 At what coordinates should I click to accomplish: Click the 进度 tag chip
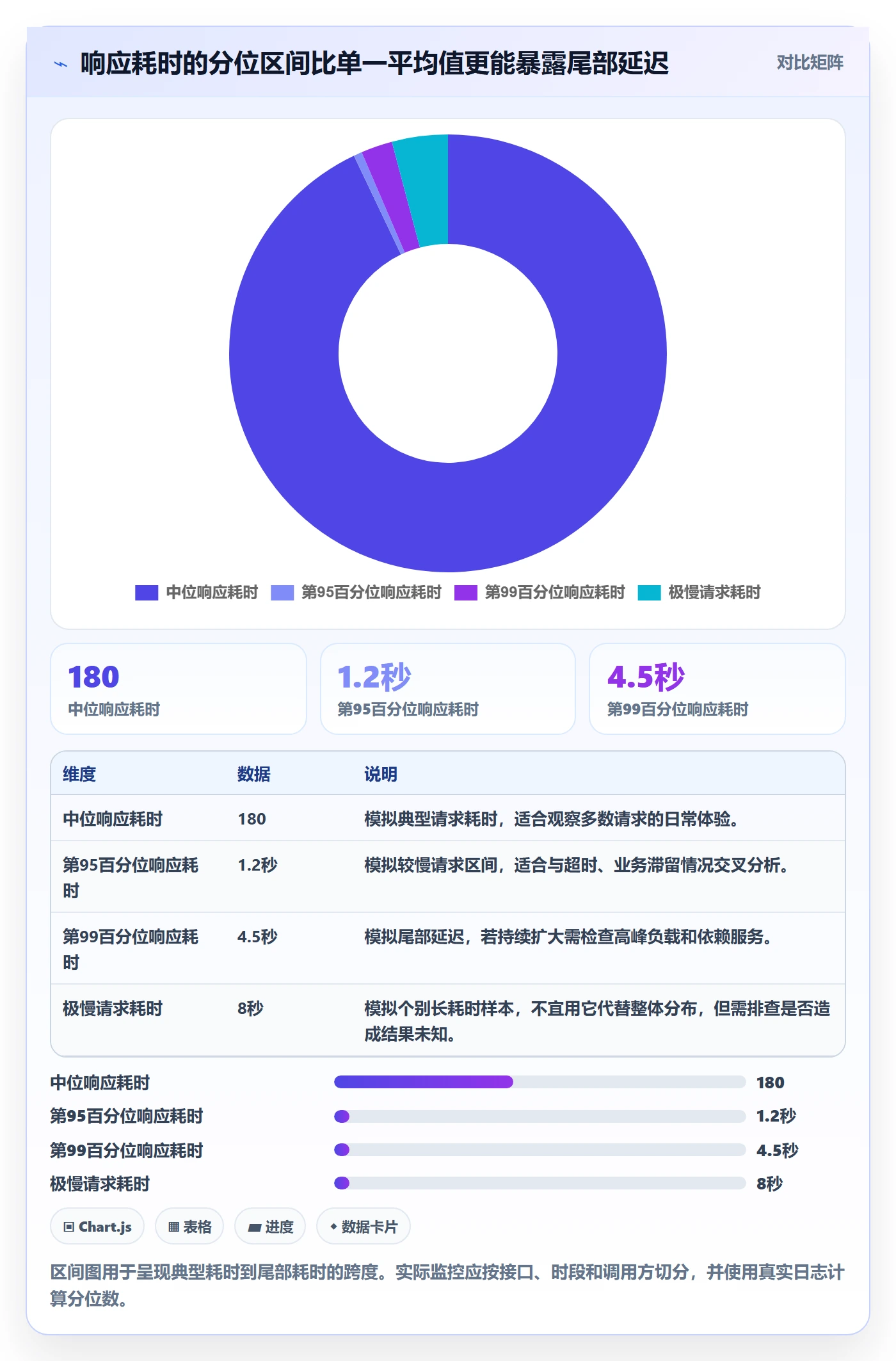click(x=270, y=1227)
